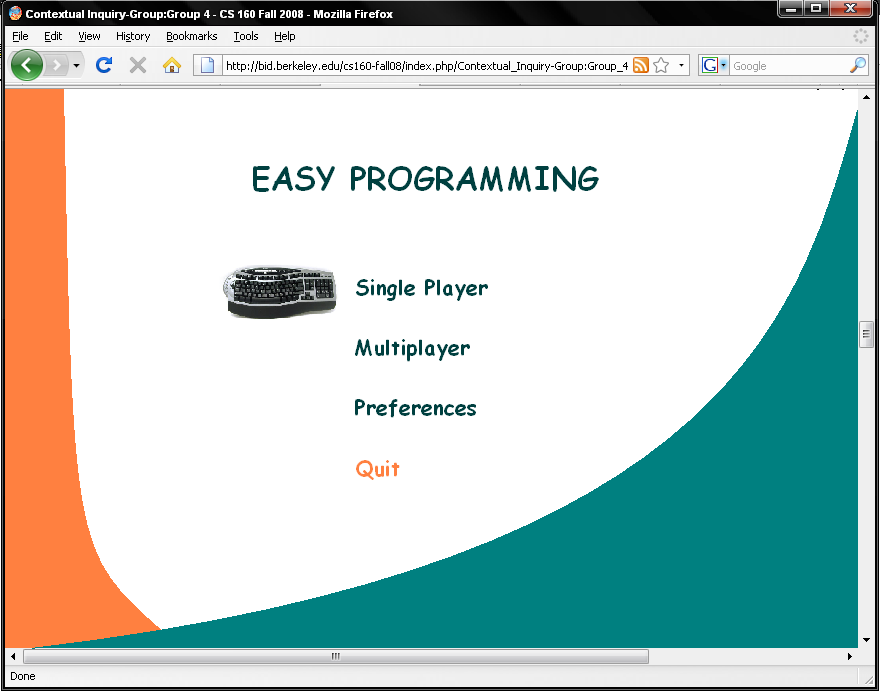Select Multiplayer option

[412, 348]
